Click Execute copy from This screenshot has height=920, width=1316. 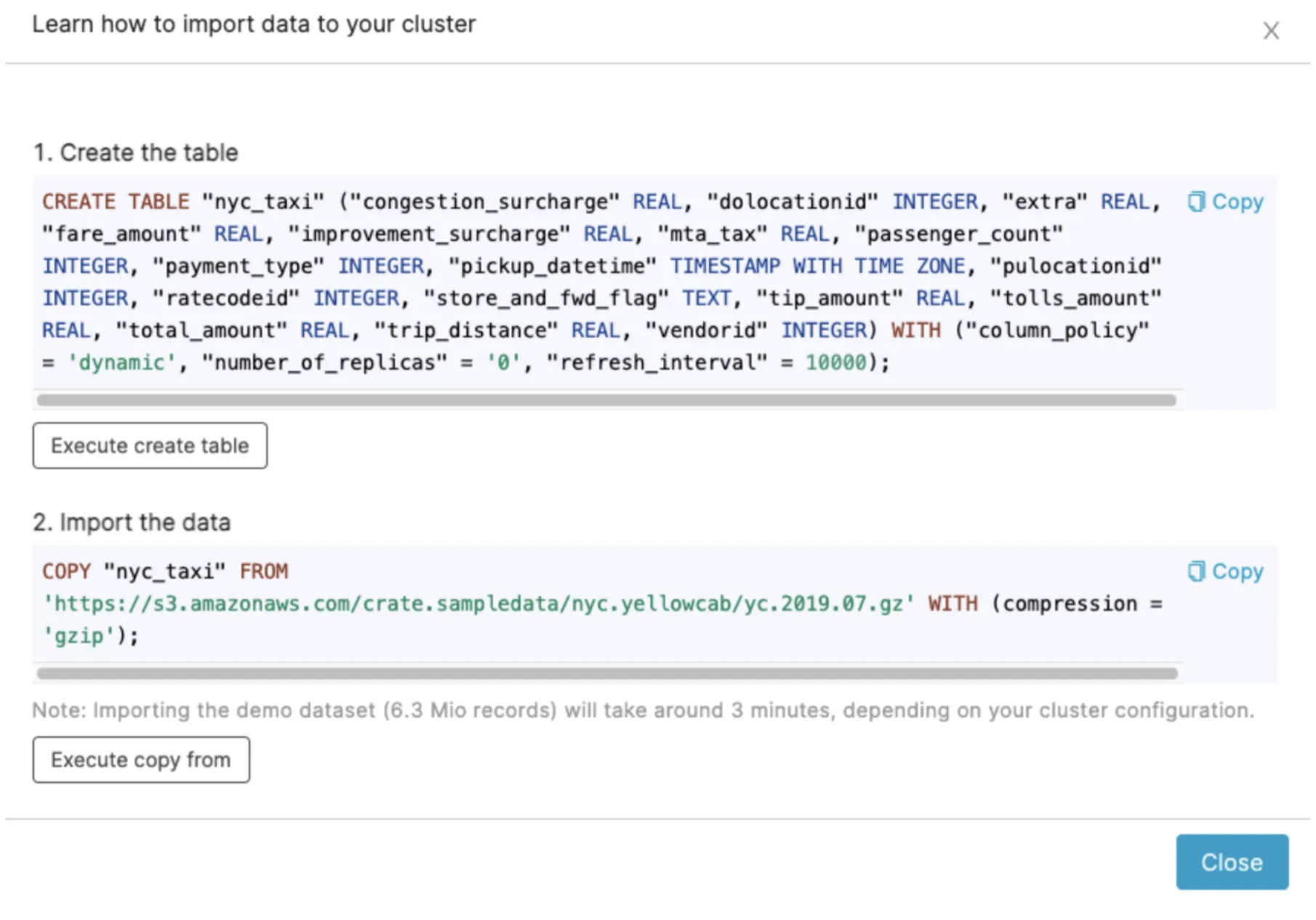tap(140, 759)
